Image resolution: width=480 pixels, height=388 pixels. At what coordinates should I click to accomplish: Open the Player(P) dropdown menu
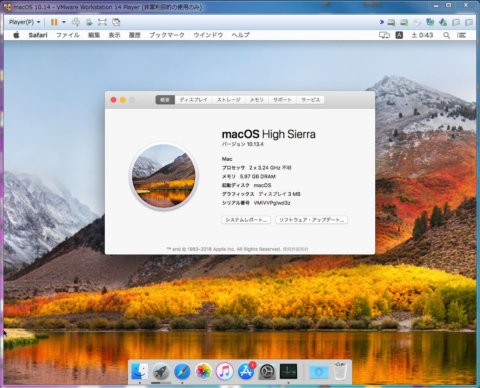[x=24, y=22]
